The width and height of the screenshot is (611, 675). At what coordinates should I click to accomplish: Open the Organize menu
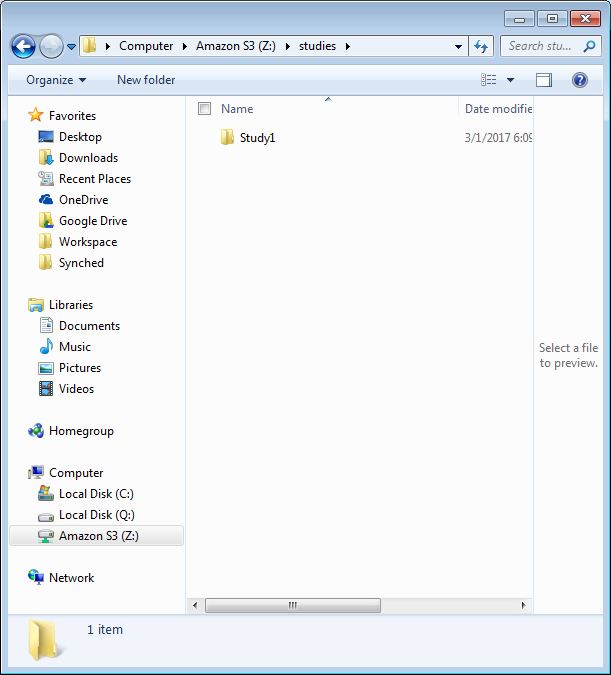[x=56, y=80]
